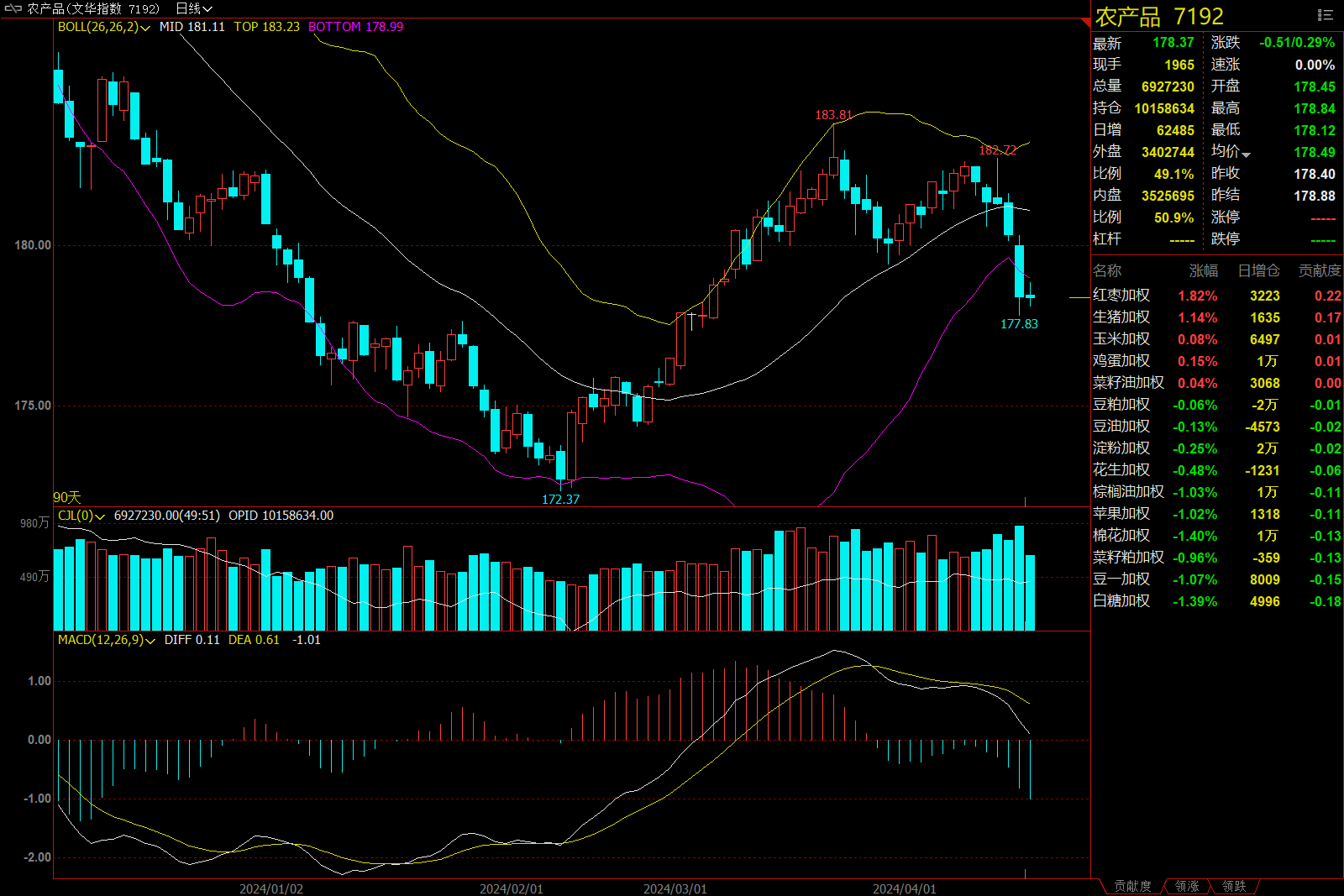Switch to the 领跌 tab
This screenshot has height=896, width=1344.
1234,886
